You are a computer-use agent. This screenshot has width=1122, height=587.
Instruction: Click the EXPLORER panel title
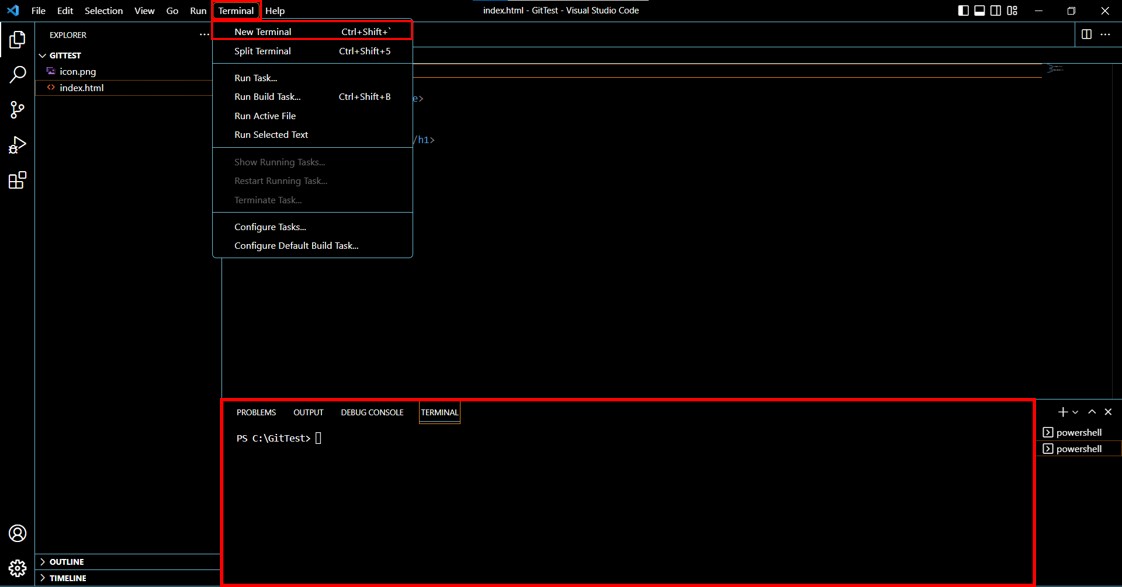pos(68,35)
